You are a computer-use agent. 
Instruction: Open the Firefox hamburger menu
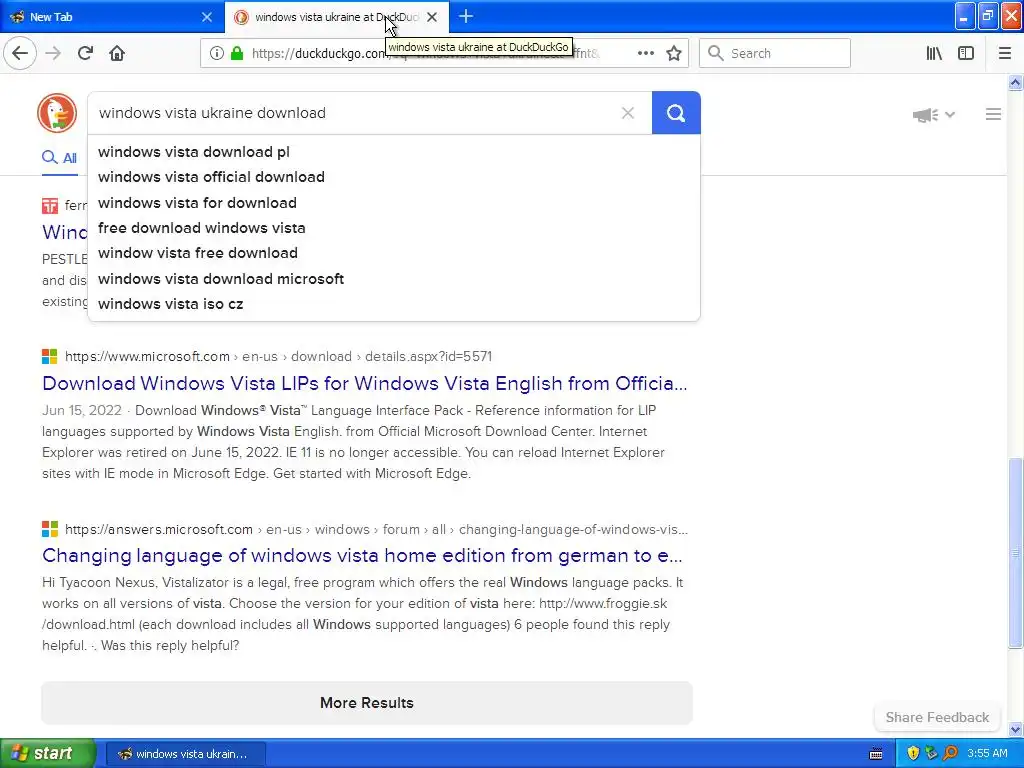coord(1004,54)
